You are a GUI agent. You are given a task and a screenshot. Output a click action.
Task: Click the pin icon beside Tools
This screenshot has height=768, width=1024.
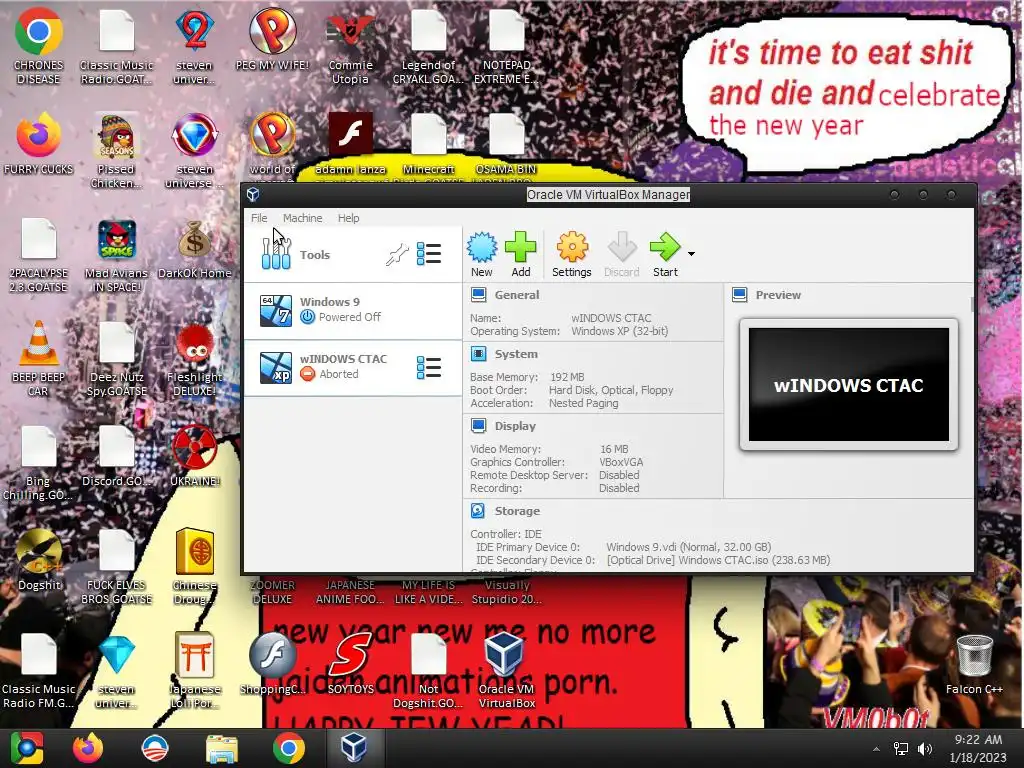tap(396, 255)
